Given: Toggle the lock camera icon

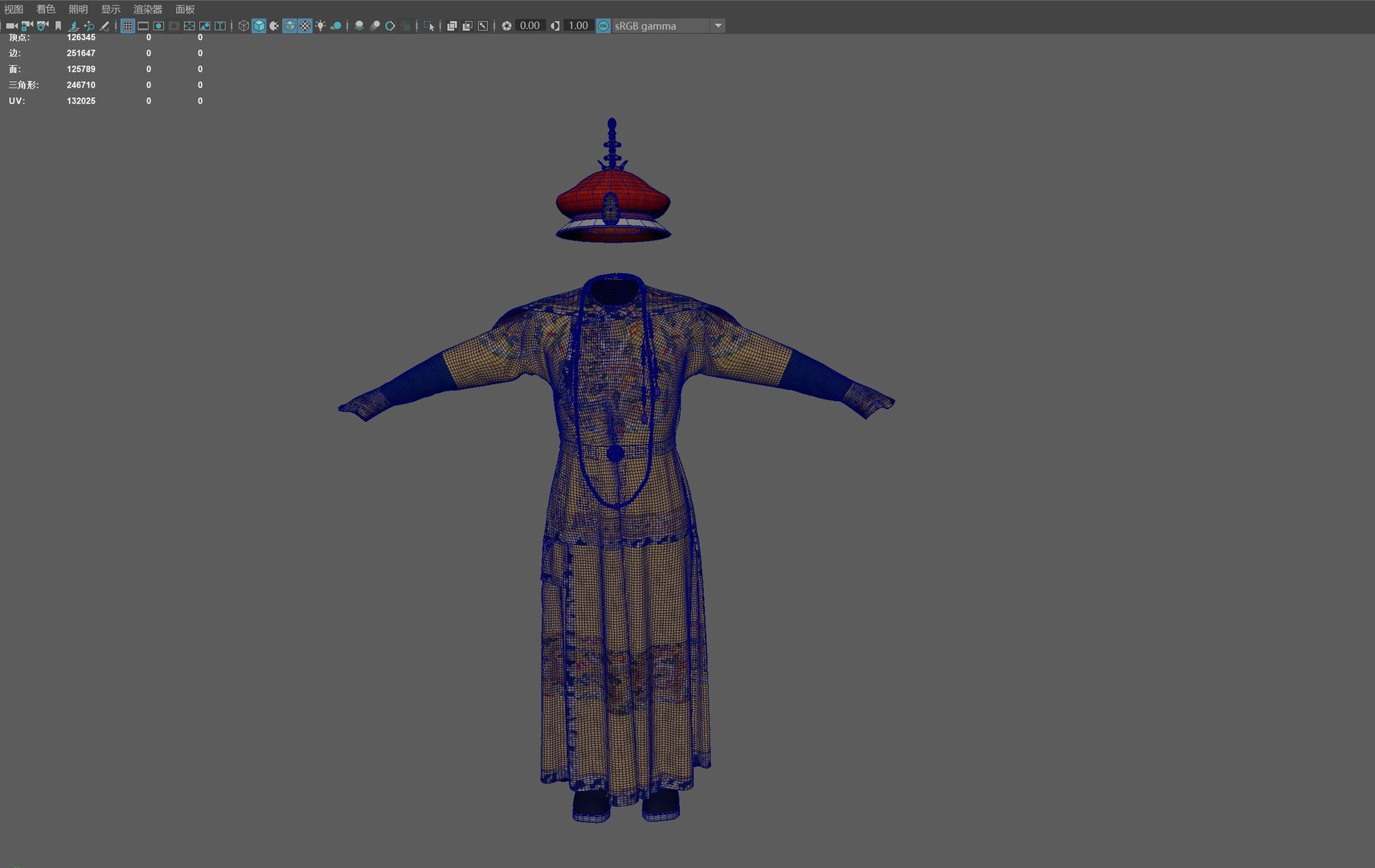Looking at the screenshot, I should click(27, 26).
